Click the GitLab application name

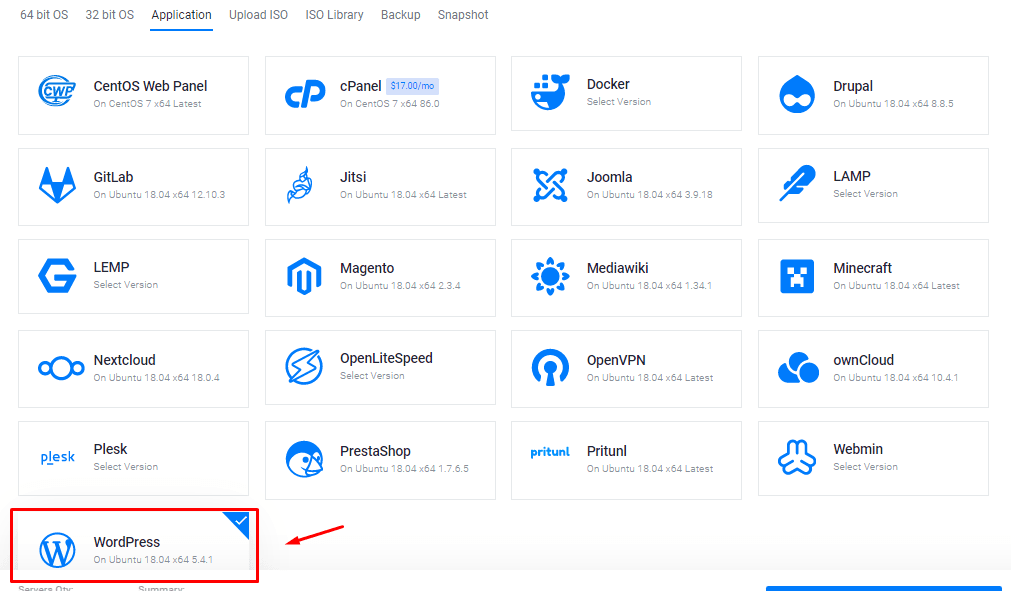click(113, 177)
